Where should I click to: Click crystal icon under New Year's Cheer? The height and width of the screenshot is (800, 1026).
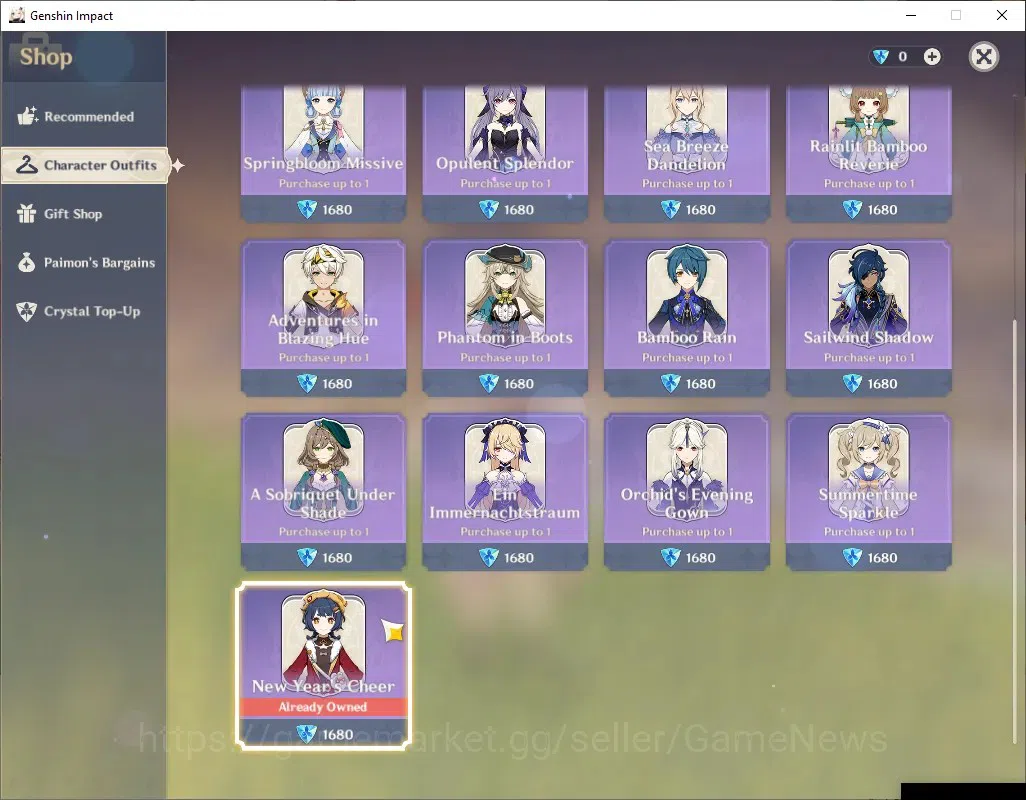coord(307,734)
